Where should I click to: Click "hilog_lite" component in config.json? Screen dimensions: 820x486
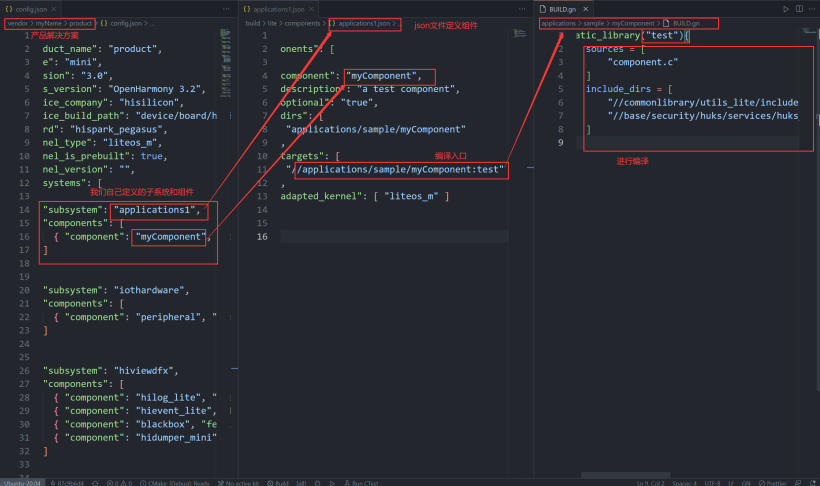pyautogui.click(x=168, y=398)
